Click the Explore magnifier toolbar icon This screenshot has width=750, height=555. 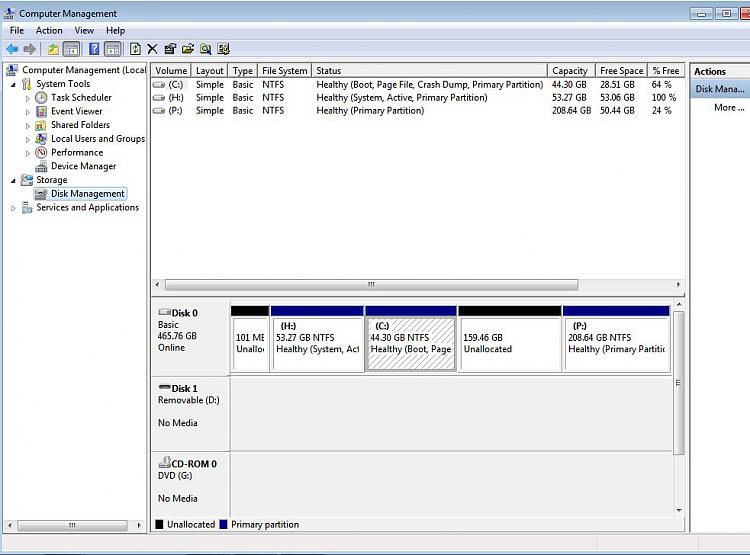point(206,49)
